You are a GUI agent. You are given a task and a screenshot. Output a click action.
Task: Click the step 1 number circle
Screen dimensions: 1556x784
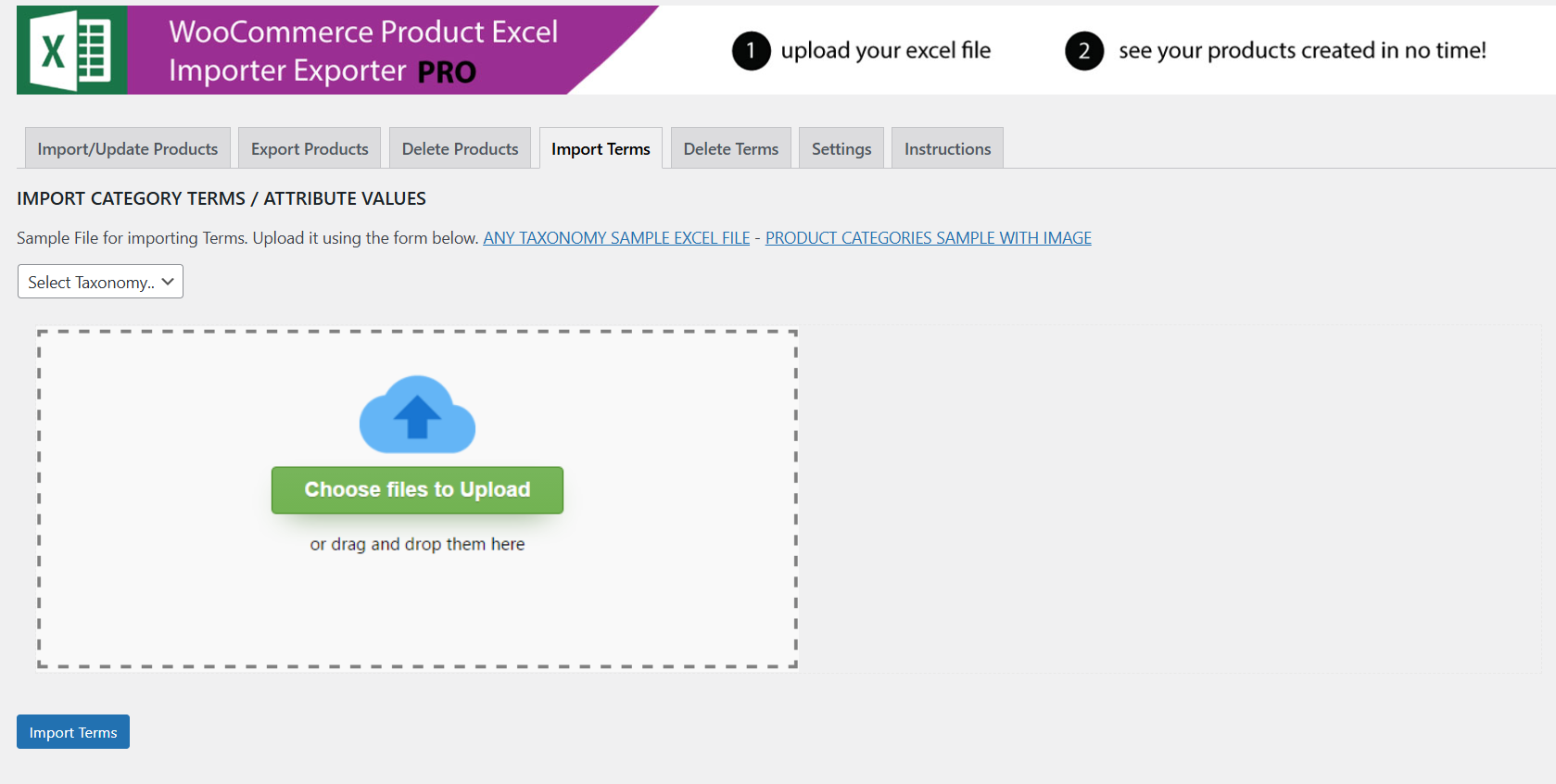[x=751, y=51]
